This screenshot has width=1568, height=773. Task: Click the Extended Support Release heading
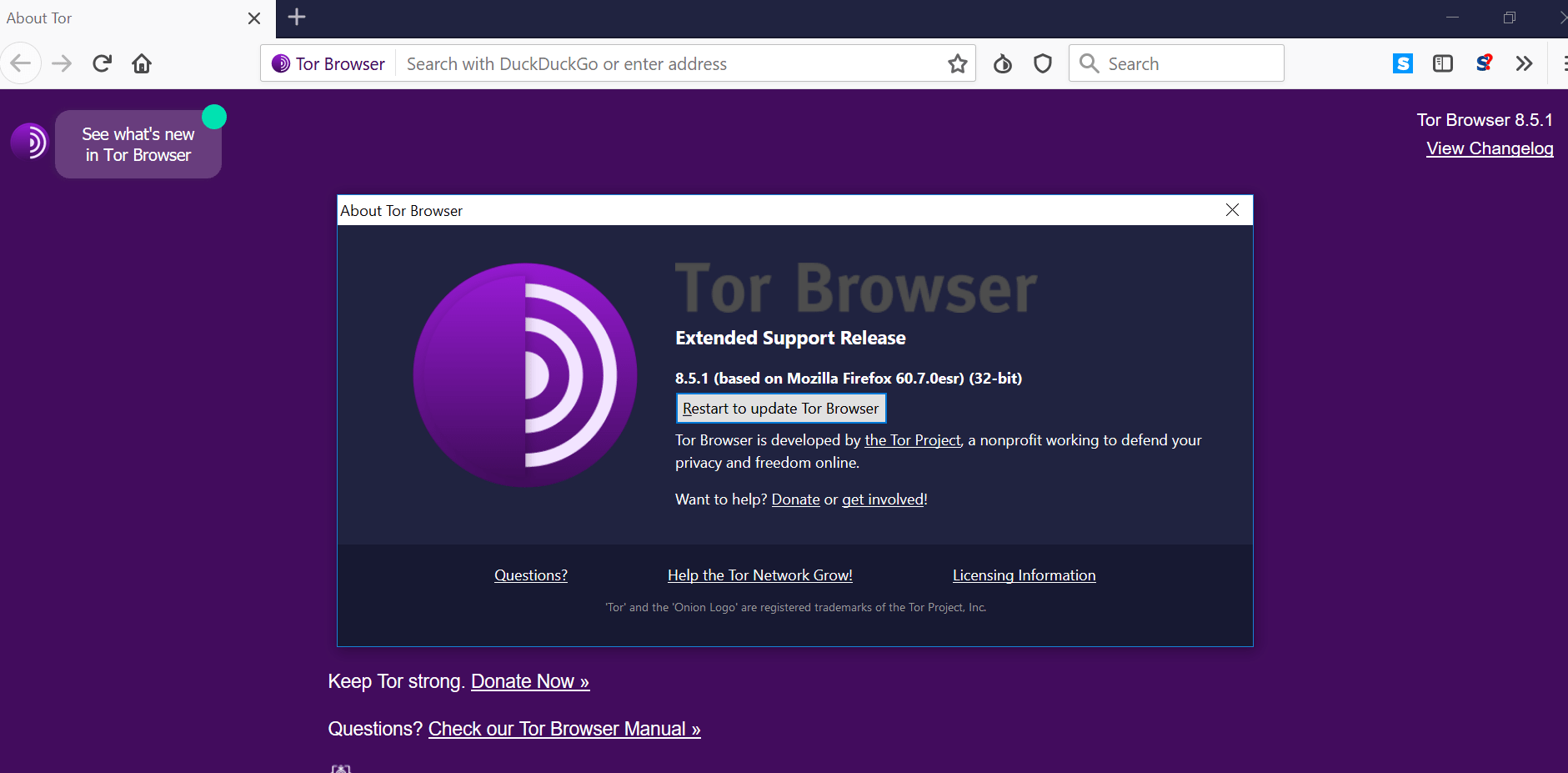tap(790, 338)
